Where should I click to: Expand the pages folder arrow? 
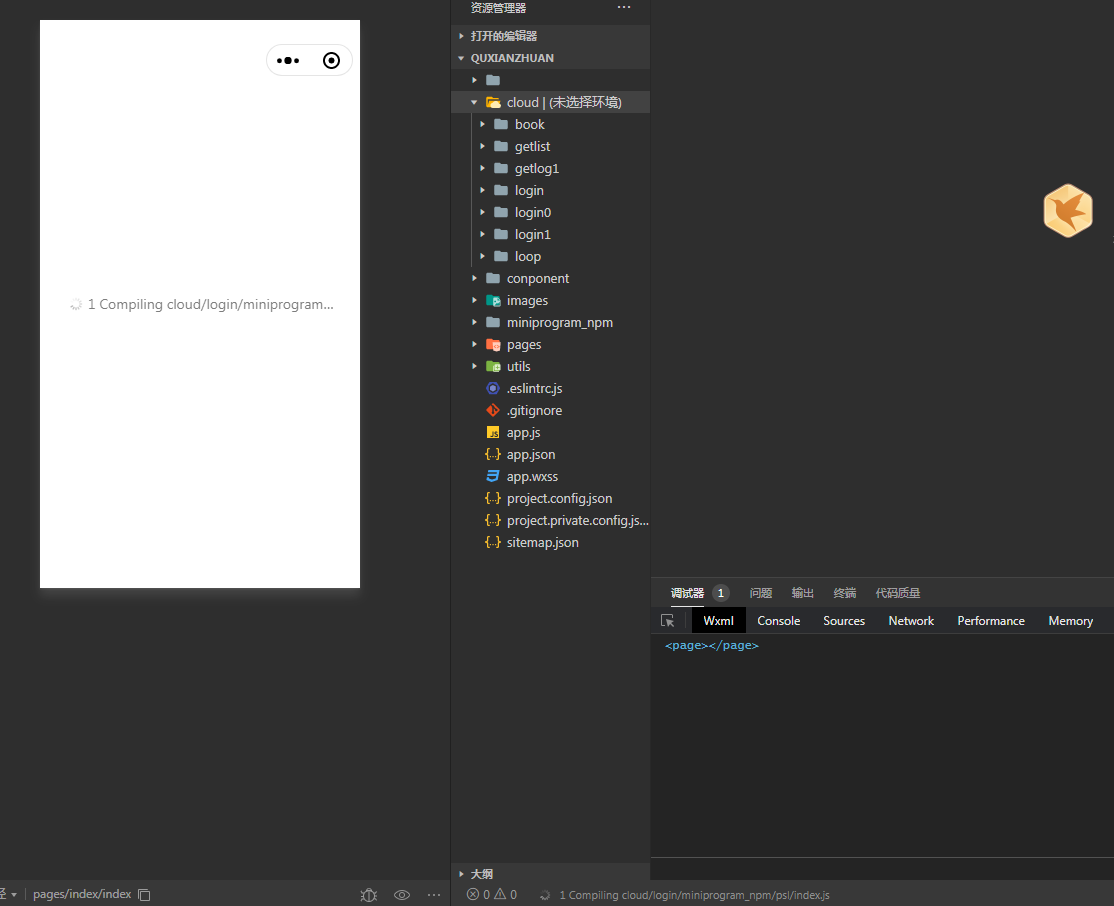pos(474,345)
